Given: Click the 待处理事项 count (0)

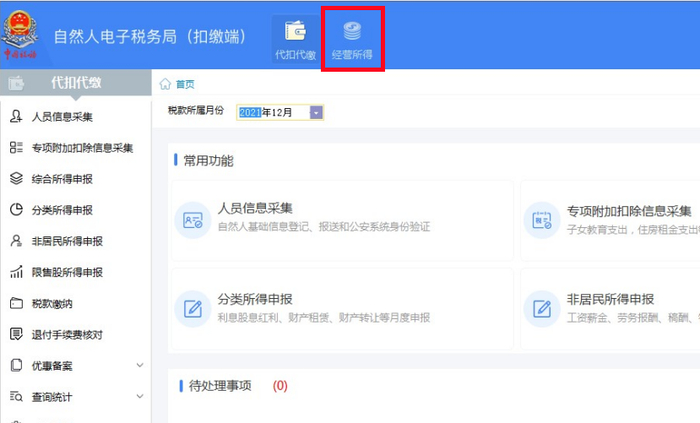Looking at the screenshot, I should tap(280, 386).
